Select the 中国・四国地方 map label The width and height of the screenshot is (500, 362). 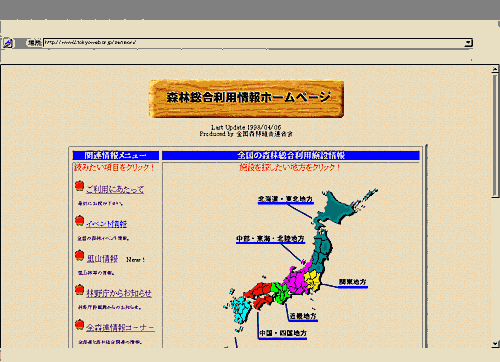coord(283,333)
